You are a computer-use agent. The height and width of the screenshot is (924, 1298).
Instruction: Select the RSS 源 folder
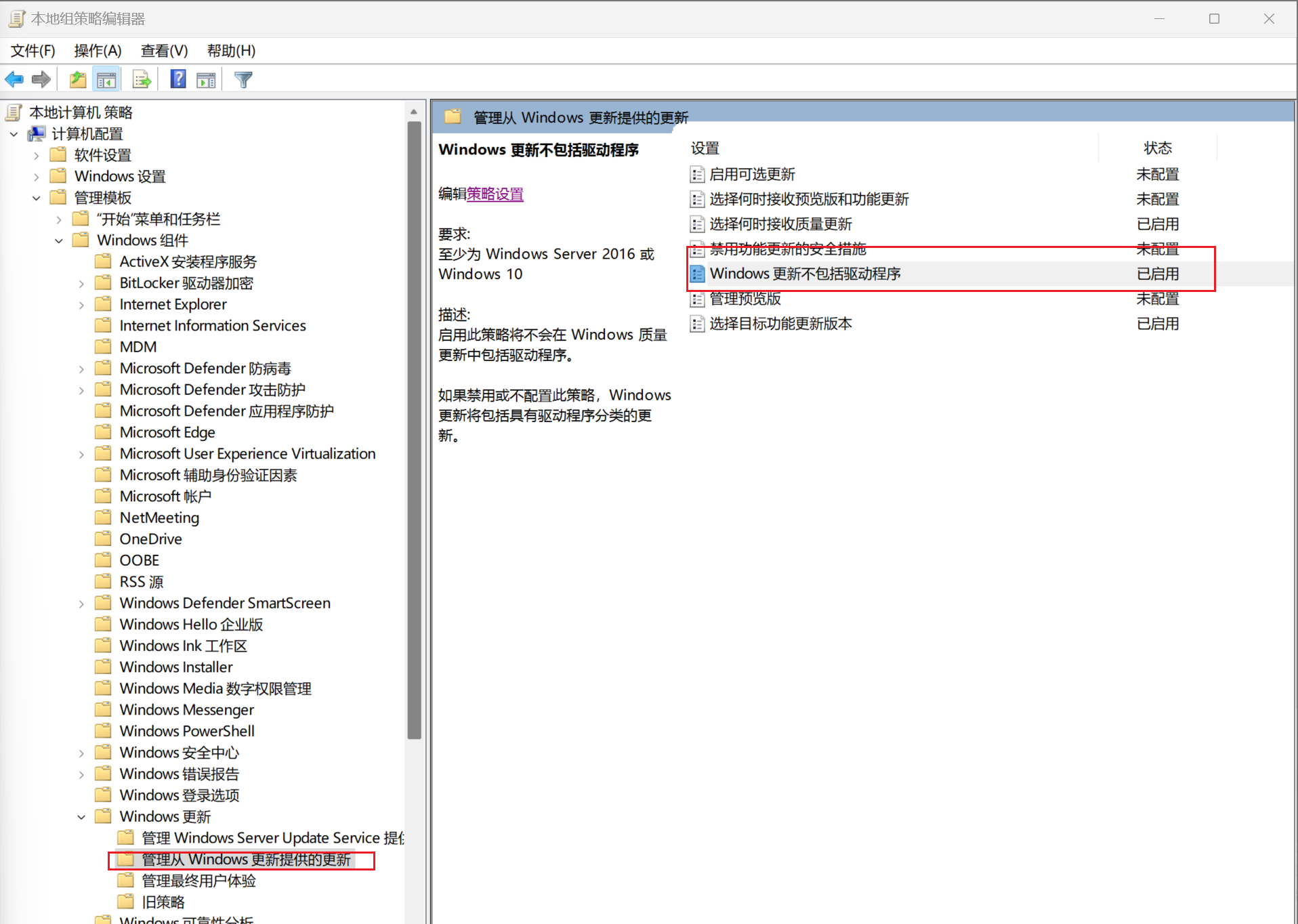[x=142, y=582]
